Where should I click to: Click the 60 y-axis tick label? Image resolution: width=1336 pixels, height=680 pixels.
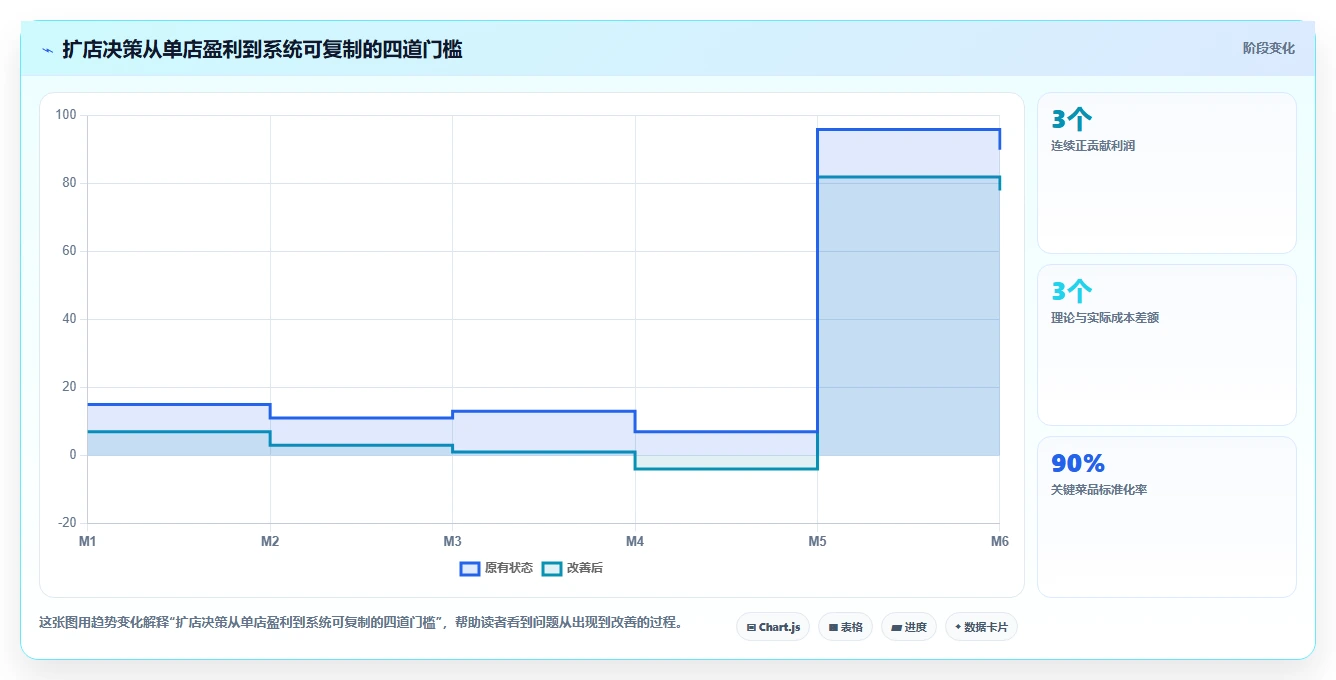point(69,251)
